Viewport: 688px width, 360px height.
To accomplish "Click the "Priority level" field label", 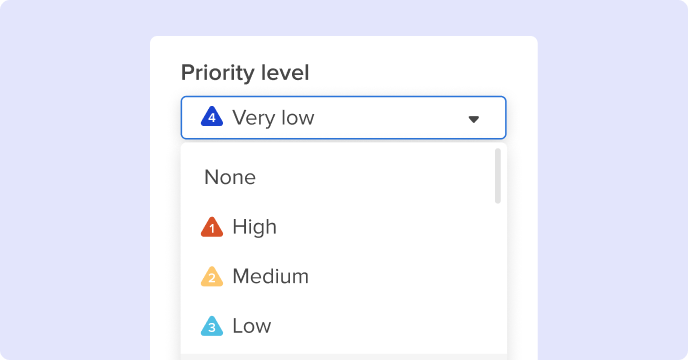I will pos(245,73).
